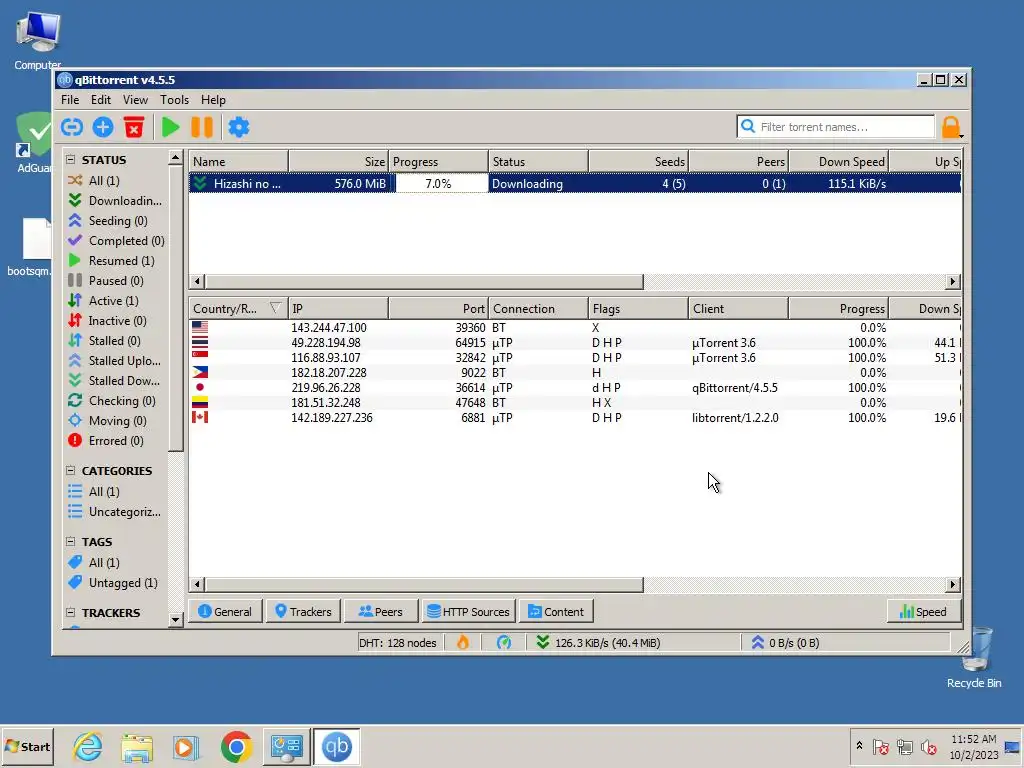Select the Hizashi no torrent row
Screen dimensions: 1024x768
(575, 184)
